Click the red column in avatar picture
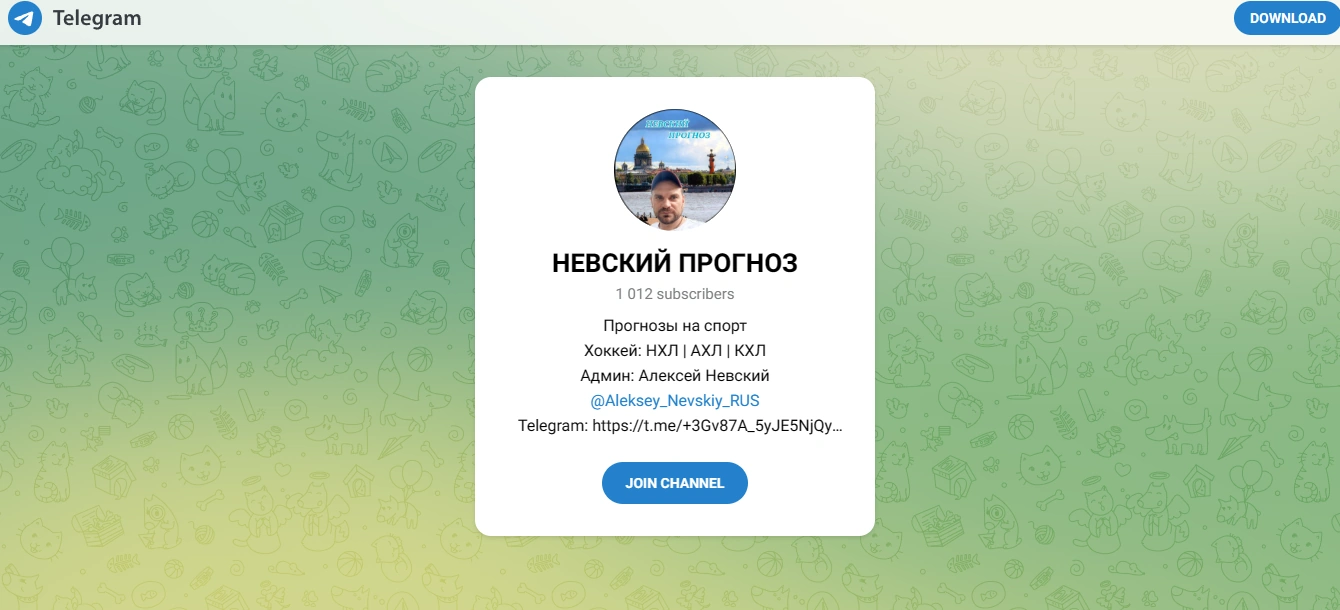 (714, 162)
